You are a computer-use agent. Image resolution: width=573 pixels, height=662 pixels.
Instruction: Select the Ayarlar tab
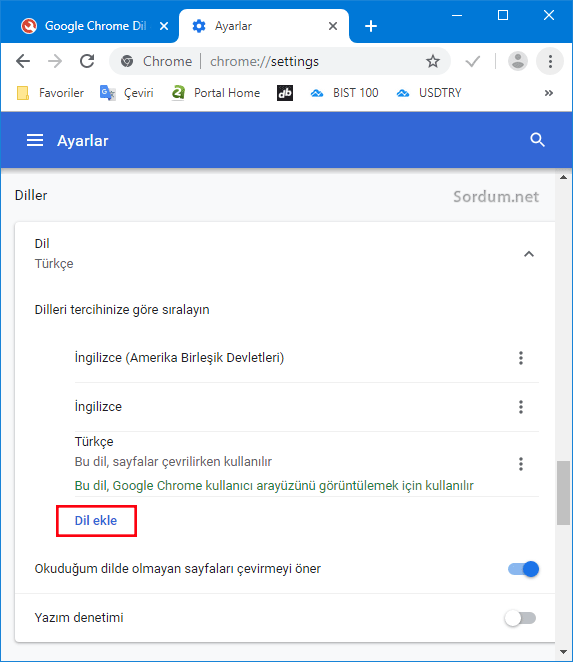[264, 26]
